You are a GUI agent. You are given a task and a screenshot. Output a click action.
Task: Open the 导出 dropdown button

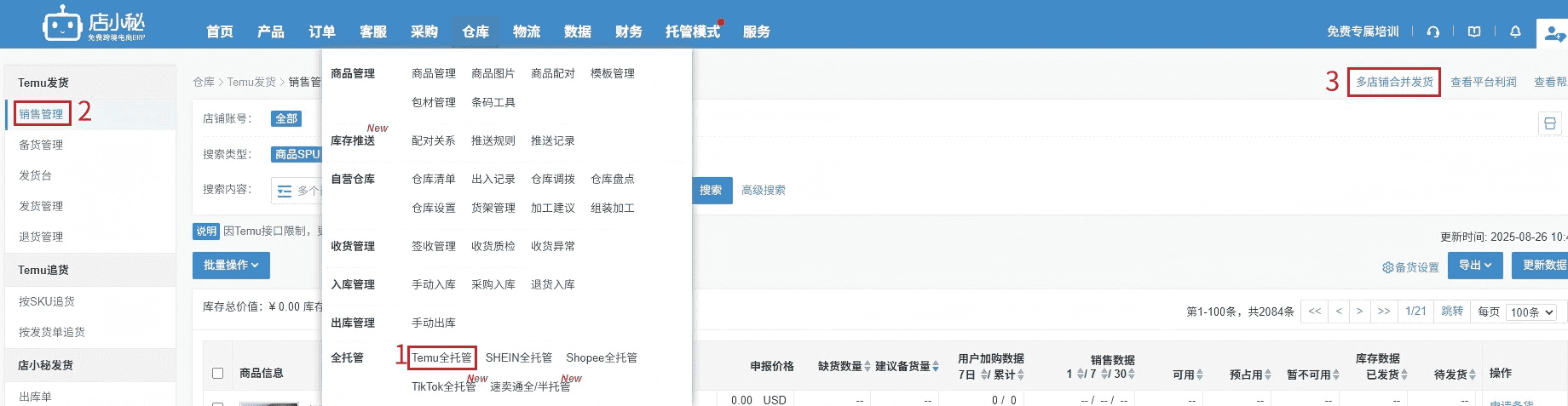click(x=1475, y=266)
